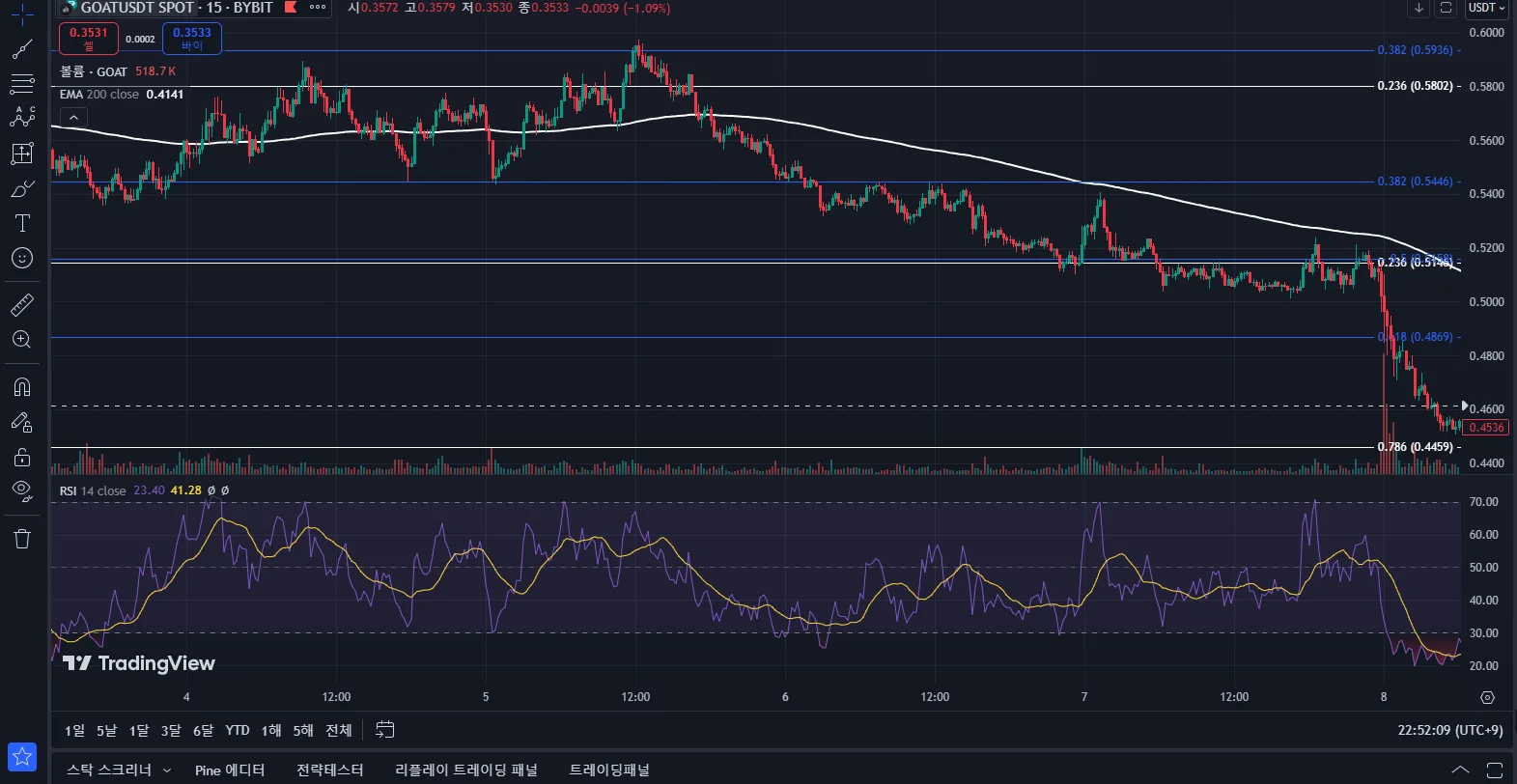Open the 스탁 스크리너 tab
The width and height of the screenshot is (1517, 784).
pyautogui.click(x=109, y=770)
